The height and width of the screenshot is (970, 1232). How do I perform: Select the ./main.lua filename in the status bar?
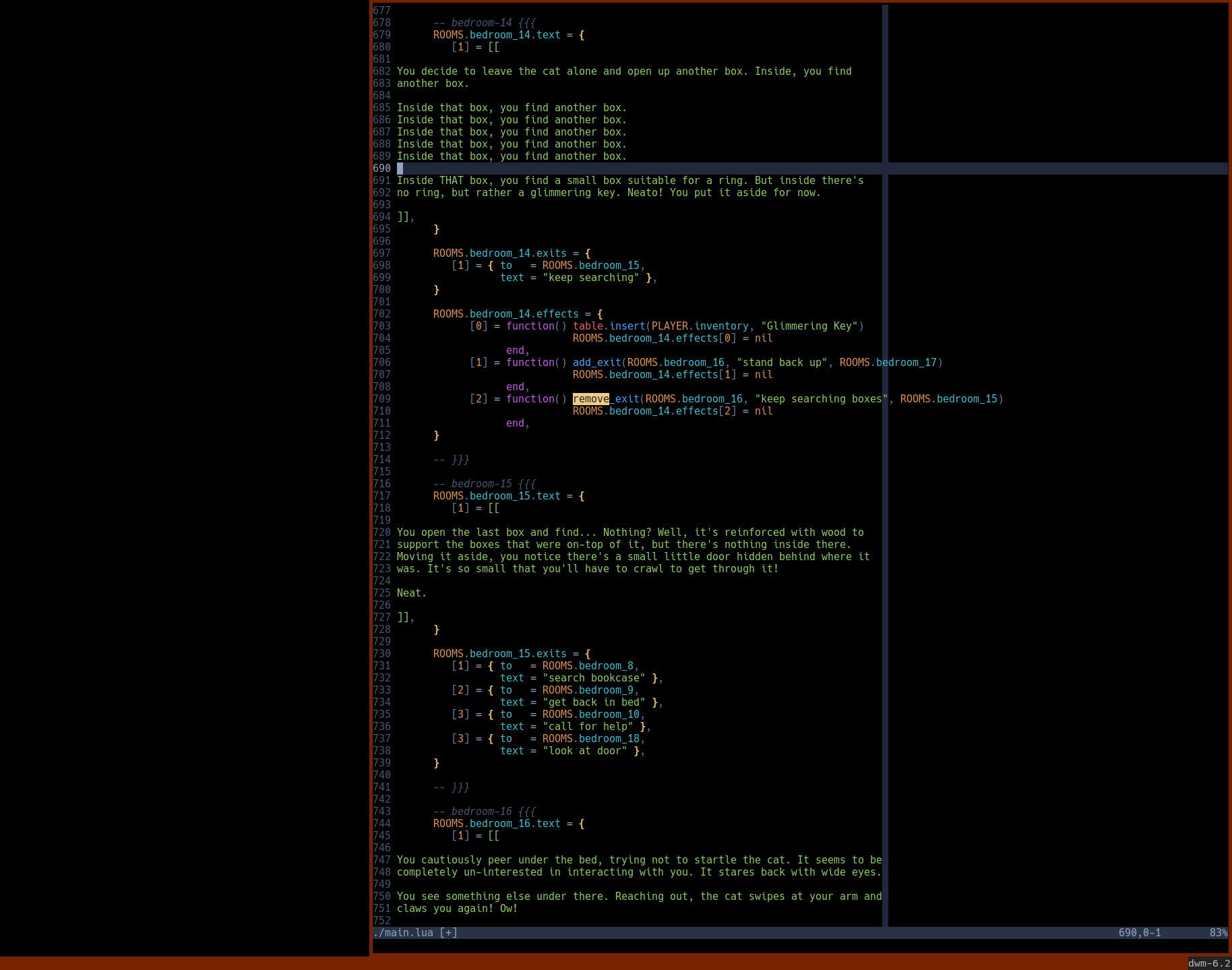(x=404, y=932)
